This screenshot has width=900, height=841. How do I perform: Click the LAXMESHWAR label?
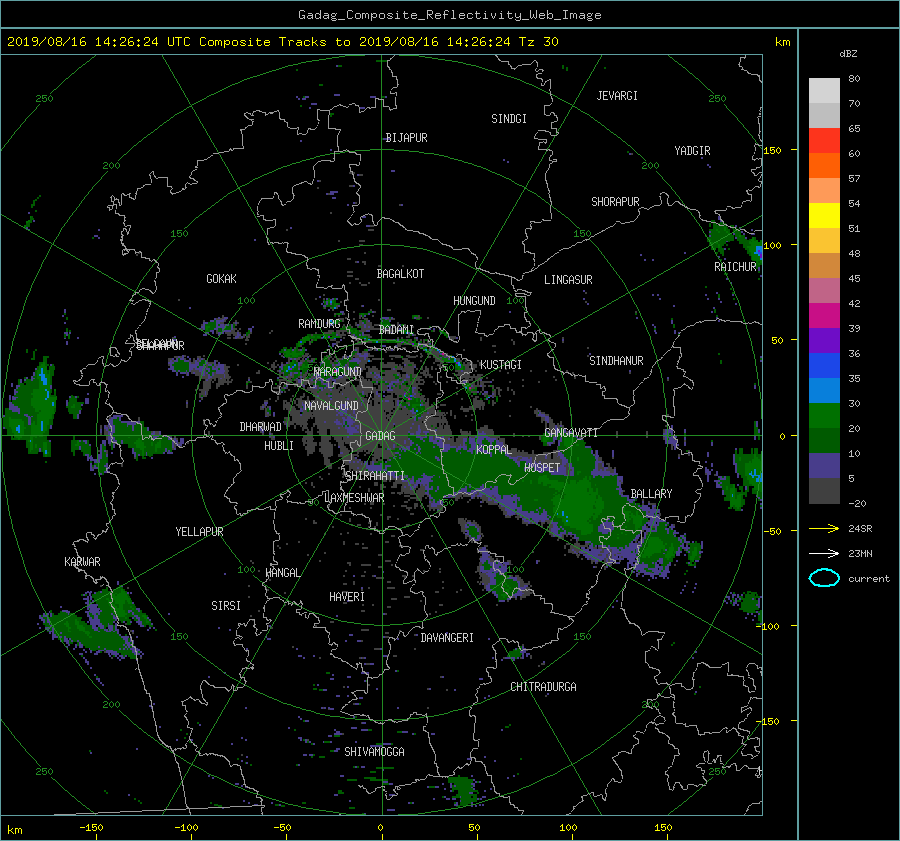coord(354,498)
